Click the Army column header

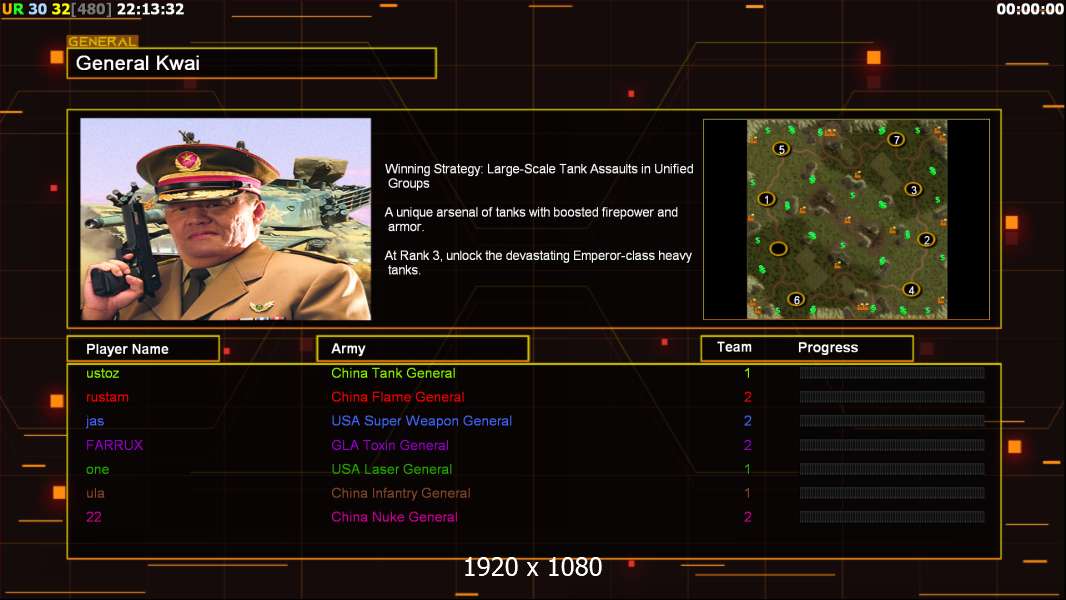point(423,349)
